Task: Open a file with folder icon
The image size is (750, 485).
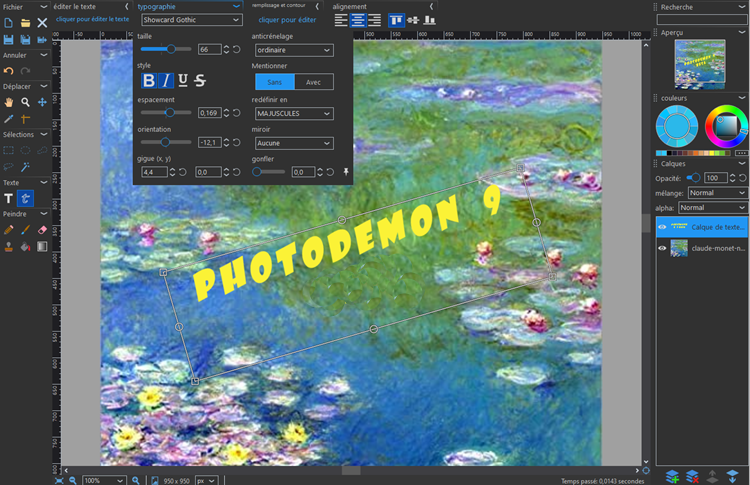Action: [x=25, y=22]
